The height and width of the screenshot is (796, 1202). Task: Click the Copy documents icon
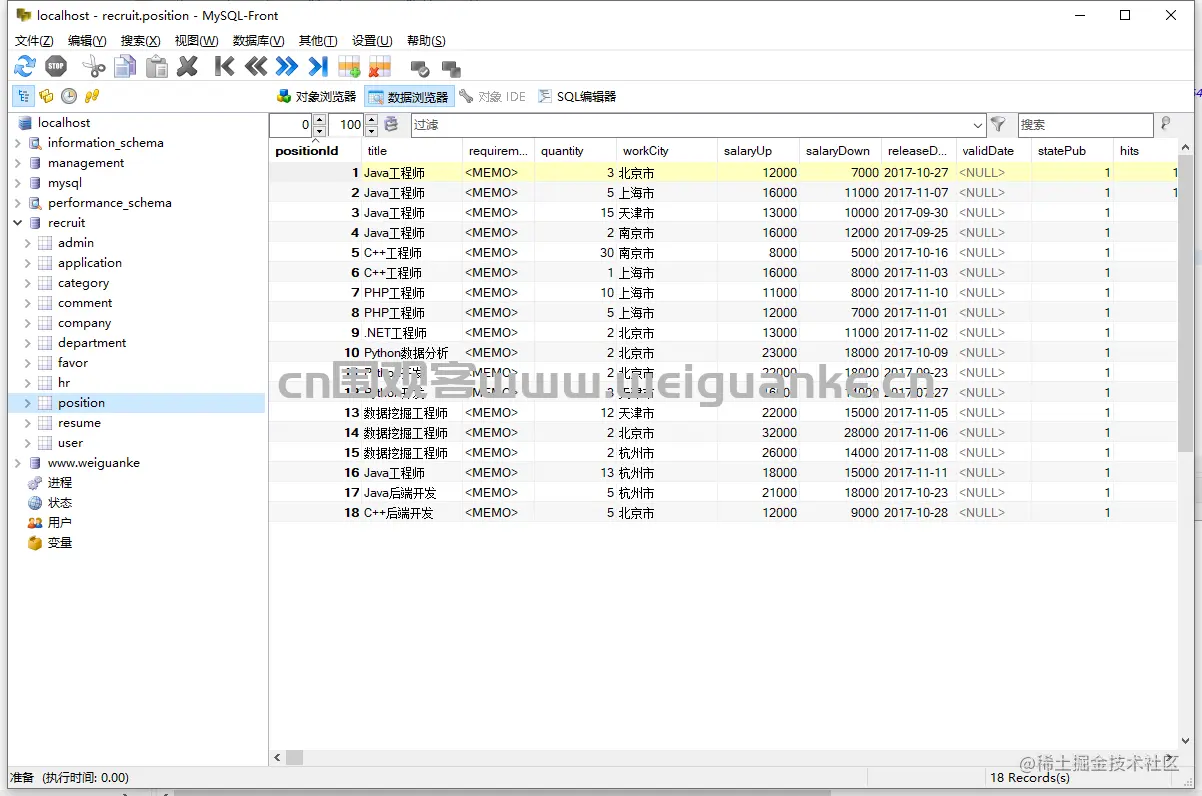click(125, 67)
